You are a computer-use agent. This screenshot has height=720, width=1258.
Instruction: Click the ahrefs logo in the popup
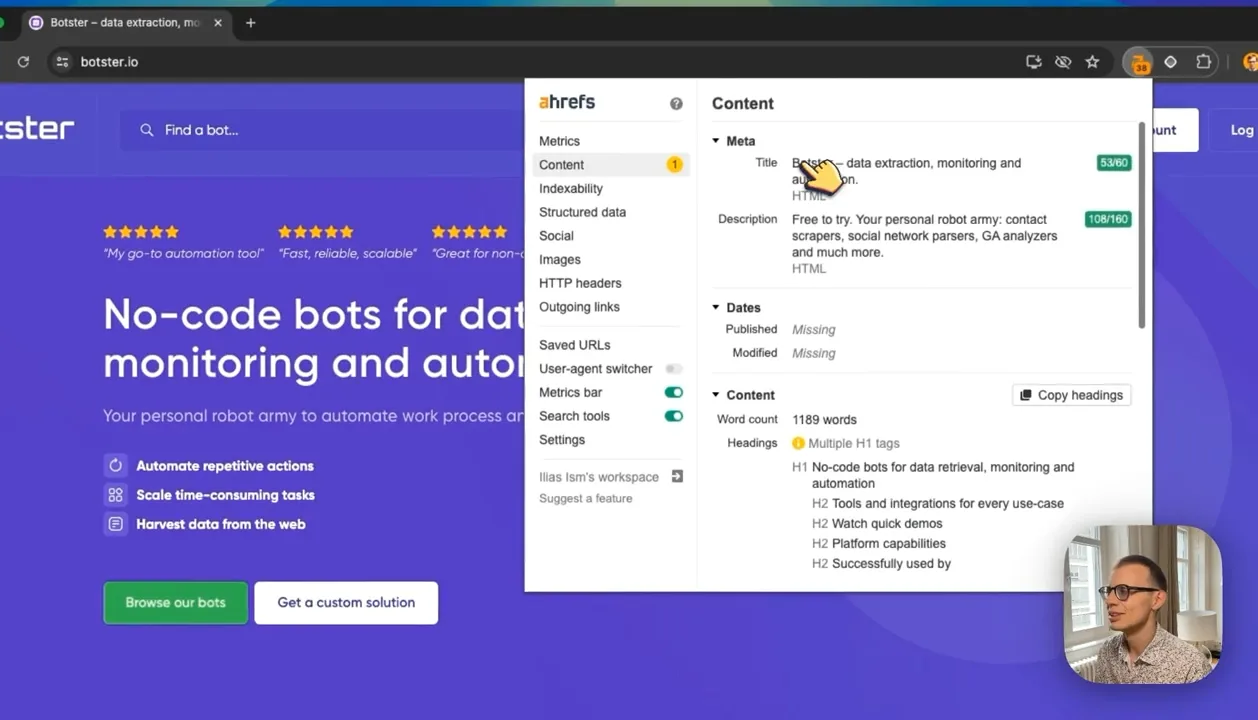567,102
